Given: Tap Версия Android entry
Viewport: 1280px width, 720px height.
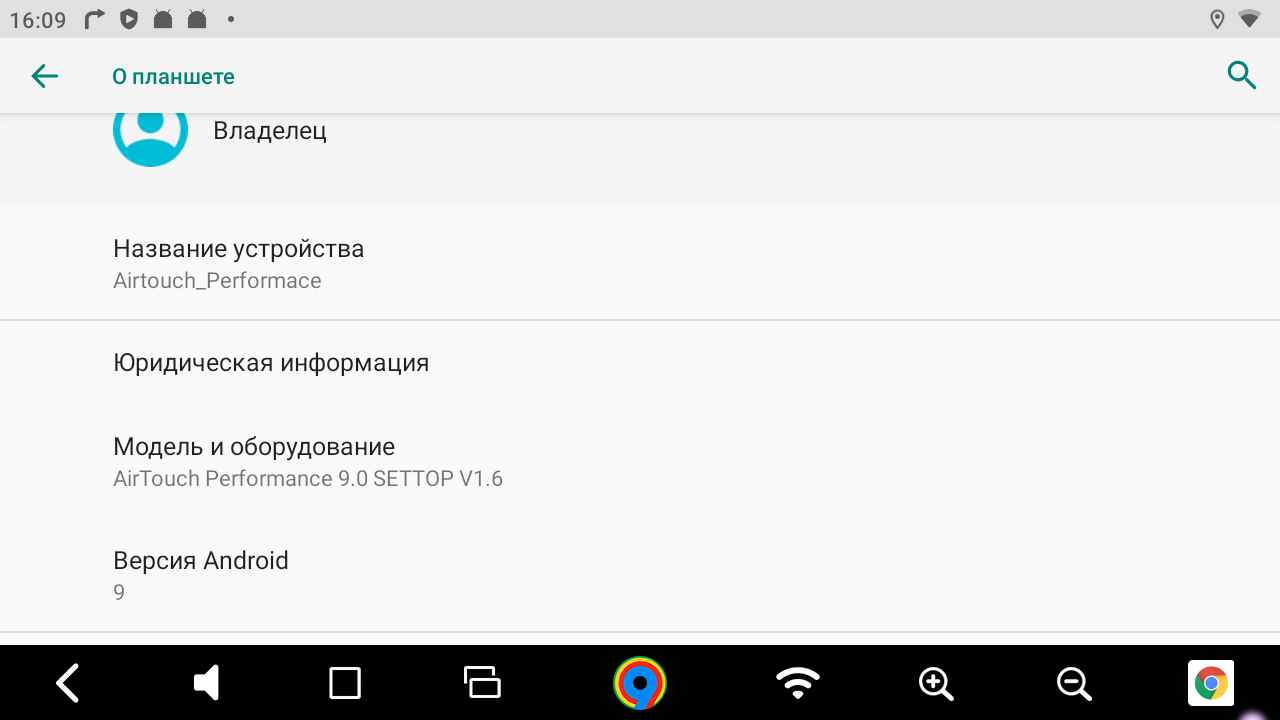Looking at the screenshot, I should point(640,575).
